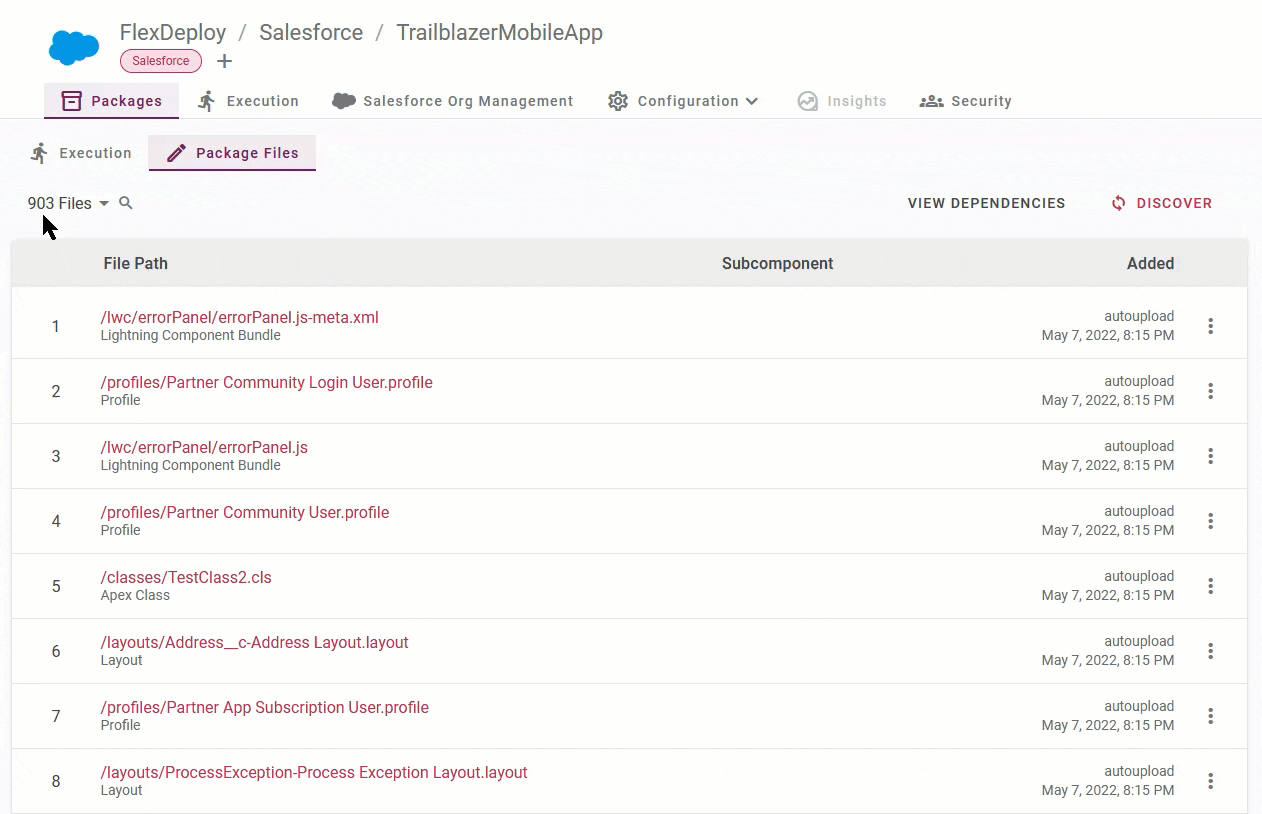Switch to the top Execution tab
This screenshot has width=1262, height=814.
(248, 101)
